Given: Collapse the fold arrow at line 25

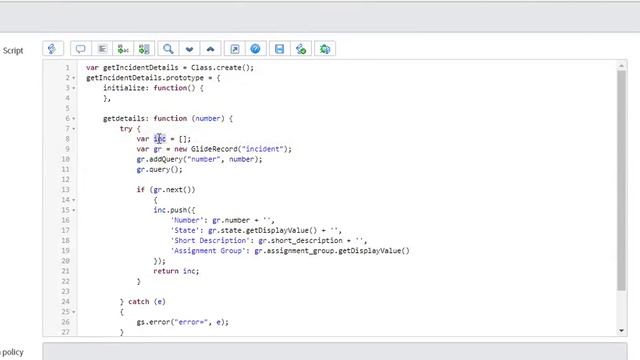Looking at the screenshot, I should click(x=74, y=312).
